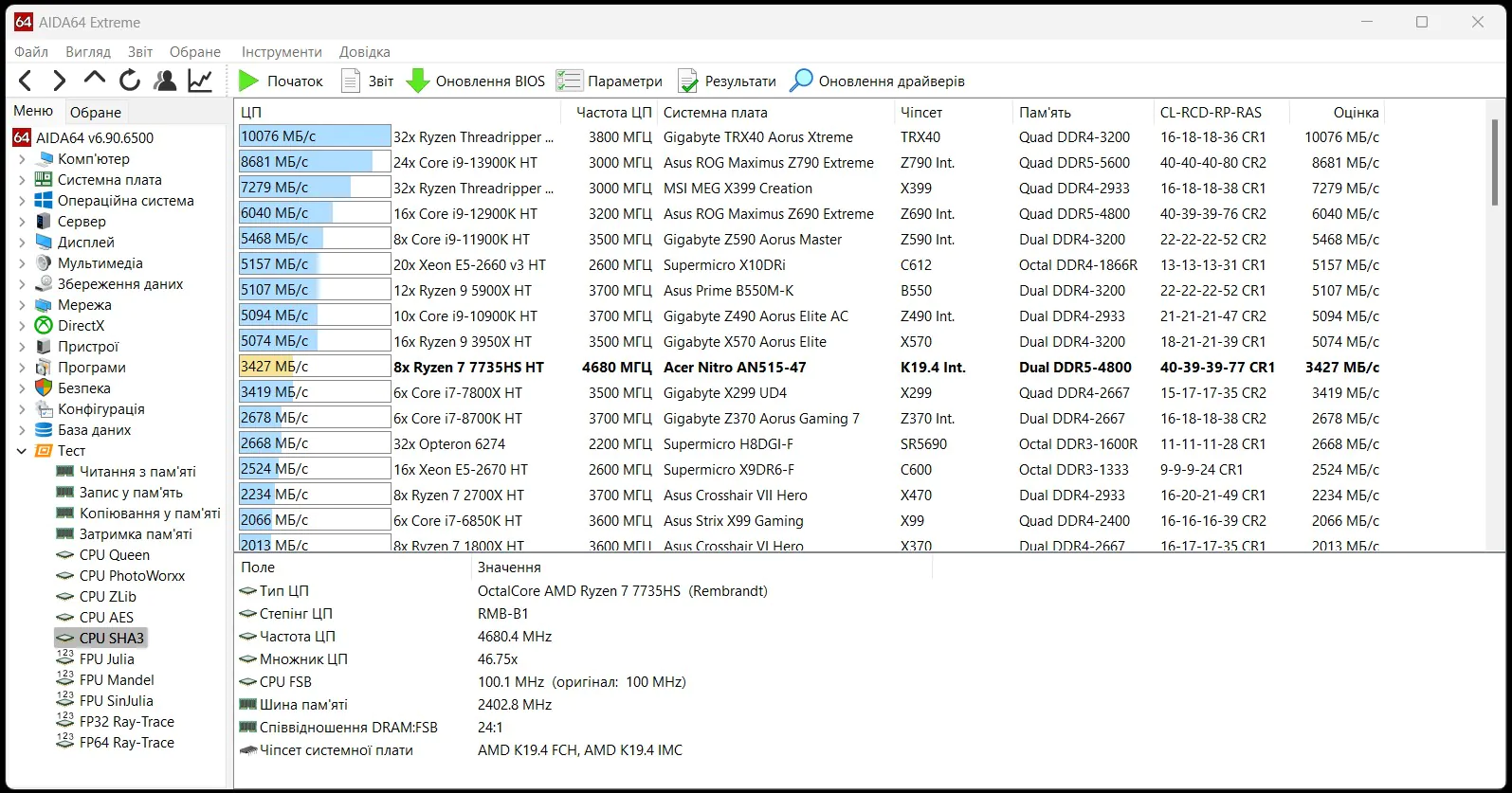This screenshot has width=1512, height=793.
Task: Sort by the ЦП column header
Action: [397, 112]
